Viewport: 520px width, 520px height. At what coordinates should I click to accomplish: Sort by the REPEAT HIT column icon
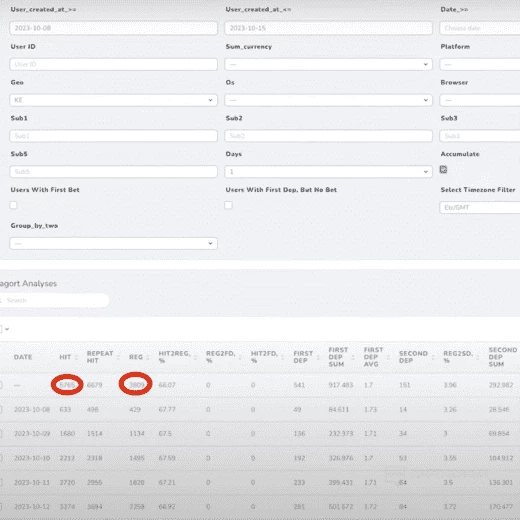118,357
